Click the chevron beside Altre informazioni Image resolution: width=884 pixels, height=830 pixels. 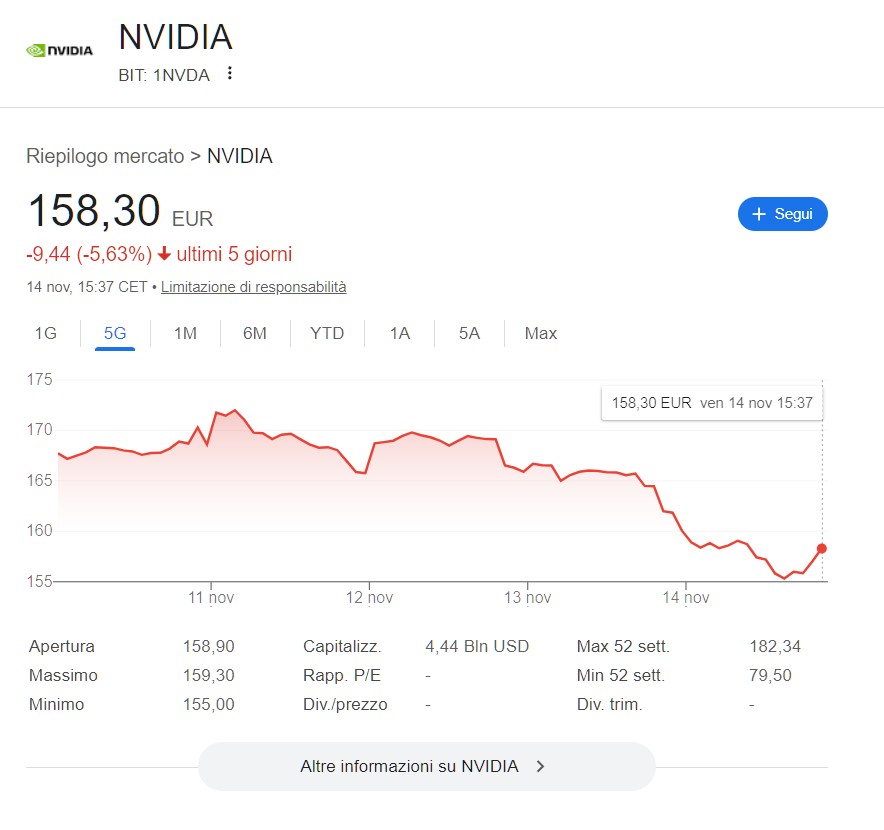point(541,767)
